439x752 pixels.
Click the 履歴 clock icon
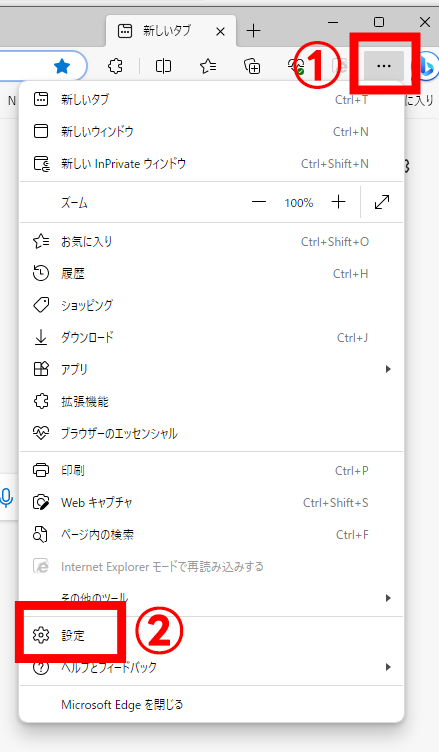41,273
